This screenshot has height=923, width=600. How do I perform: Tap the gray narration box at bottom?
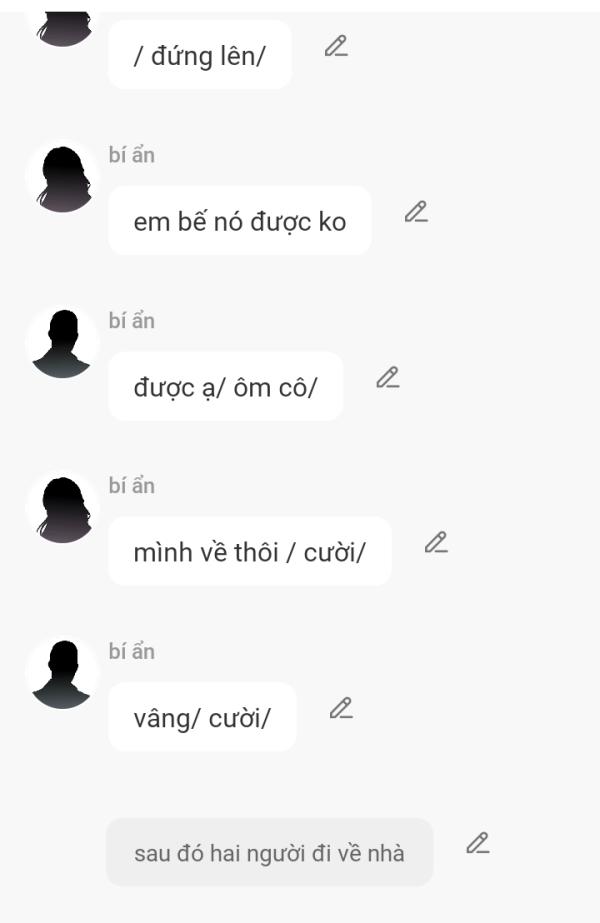click(270, 852)
